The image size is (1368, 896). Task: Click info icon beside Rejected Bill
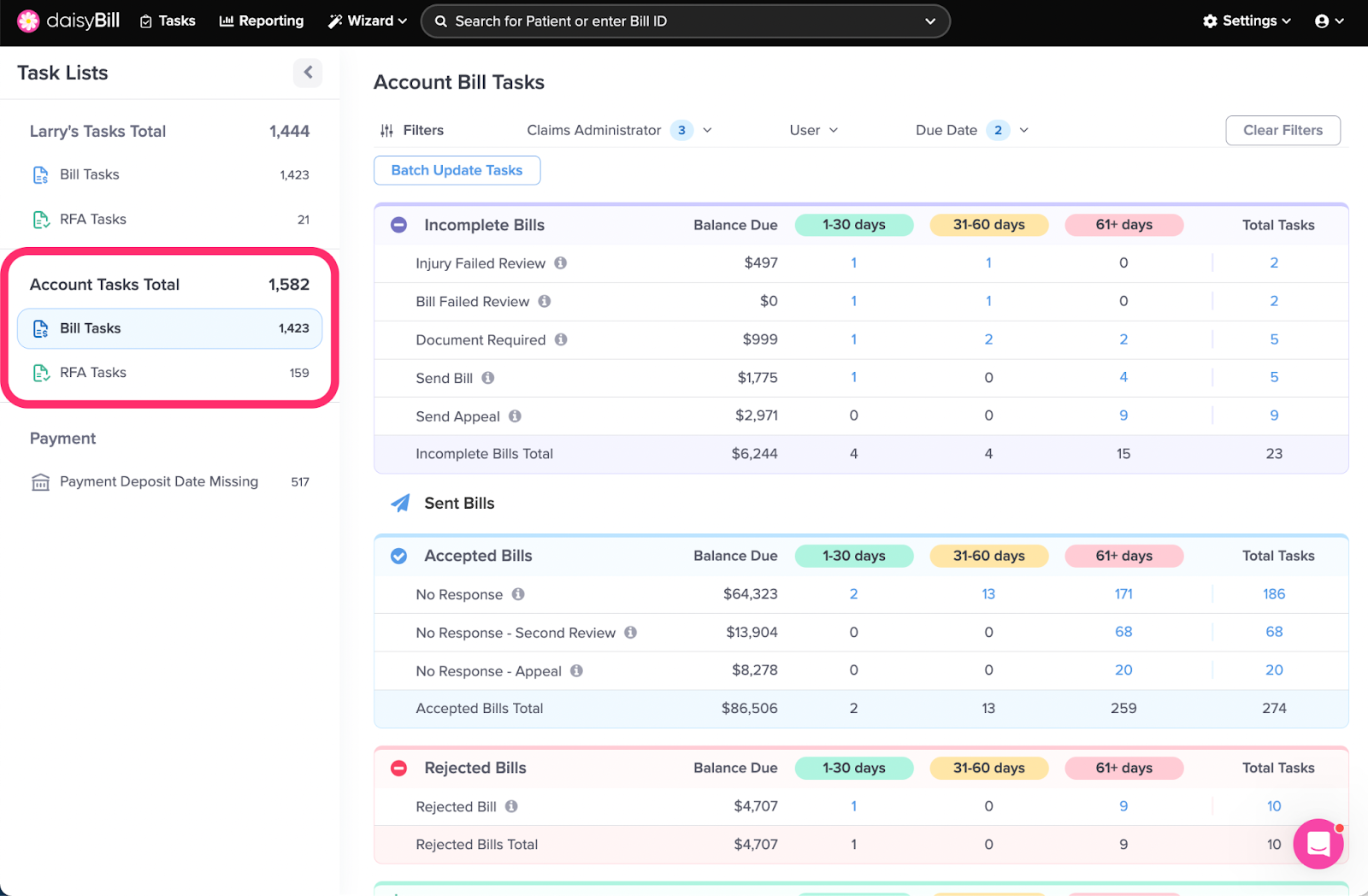511,806
